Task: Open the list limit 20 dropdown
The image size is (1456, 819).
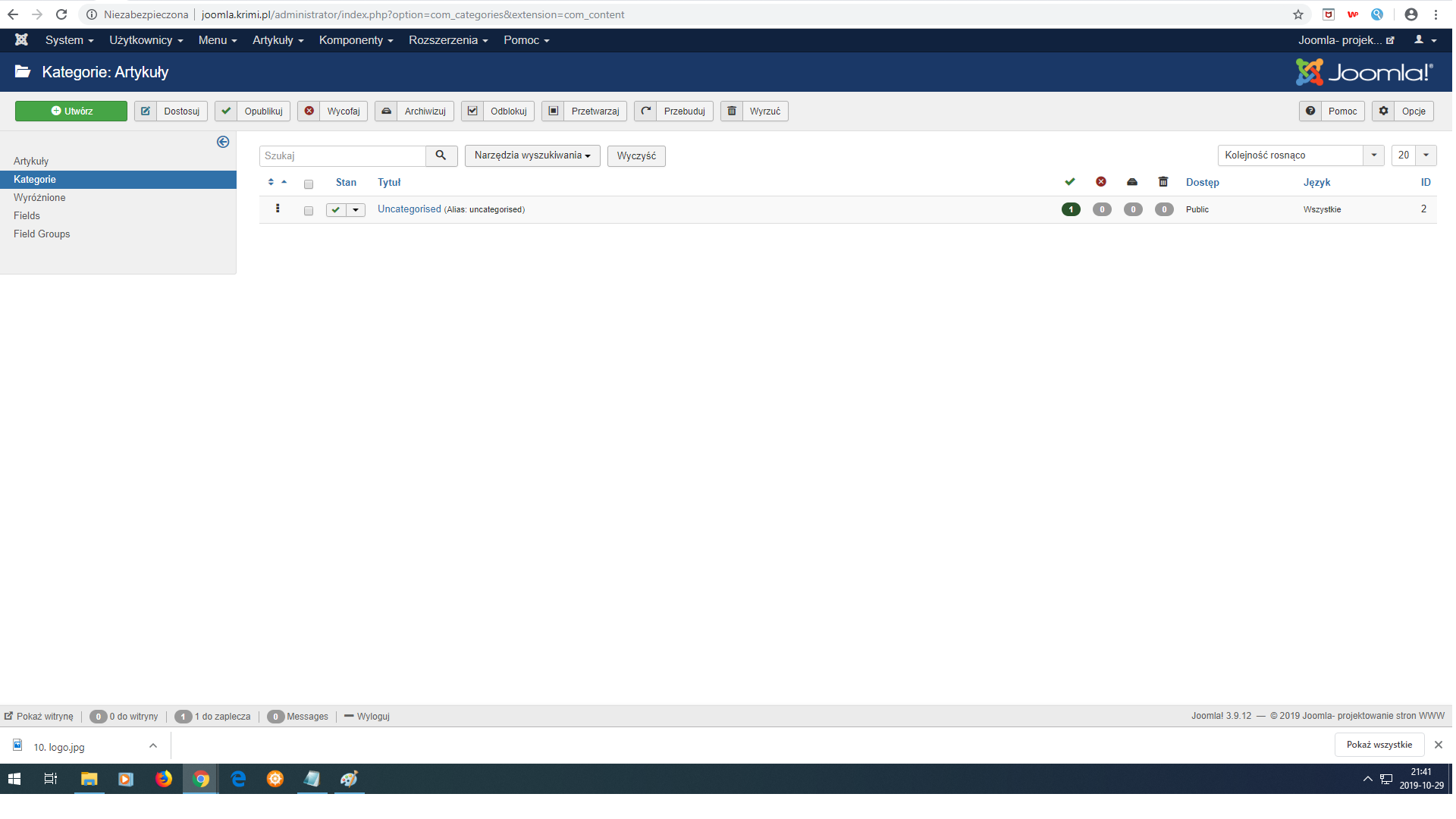Action: 1414,155
